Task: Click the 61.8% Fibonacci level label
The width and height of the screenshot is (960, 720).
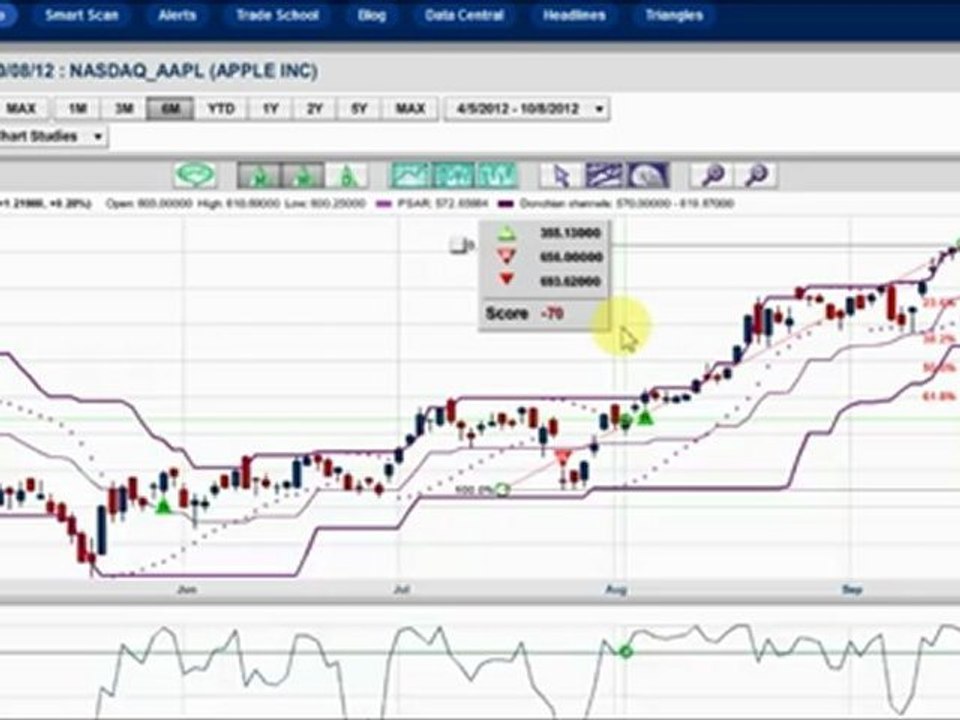Action: 939,396
